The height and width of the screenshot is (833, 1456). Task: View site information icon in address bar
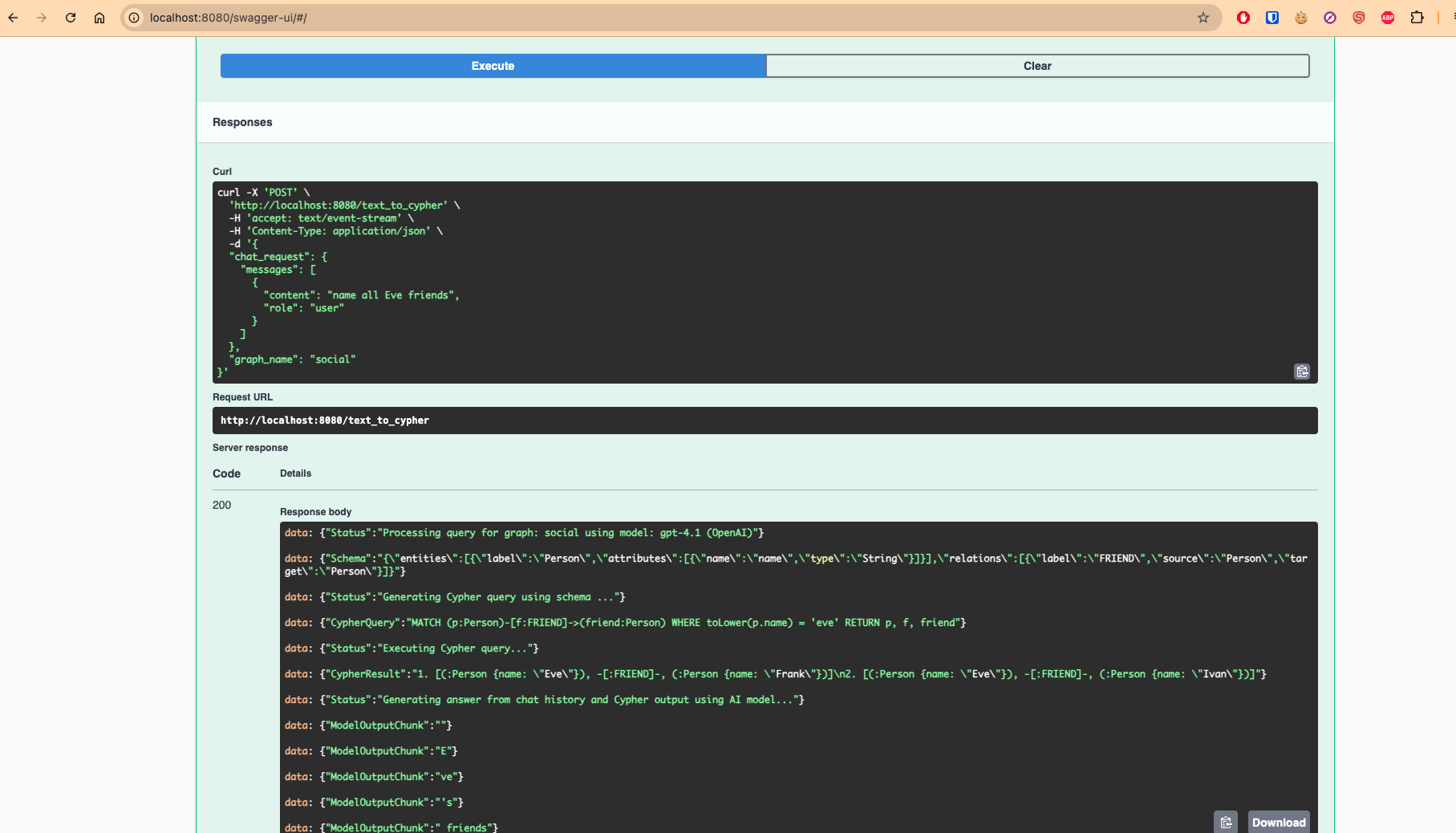(135, 18)
